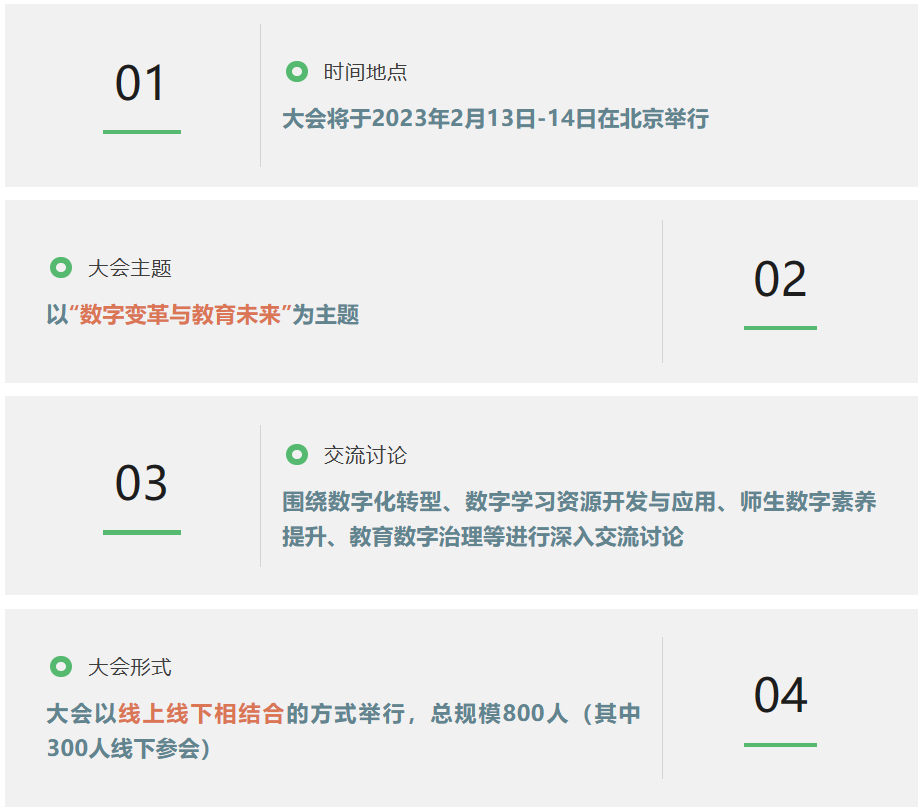The image size is (923, 812).
Task: Click the text 300人线下参会
Action: (x=124, y=748)
